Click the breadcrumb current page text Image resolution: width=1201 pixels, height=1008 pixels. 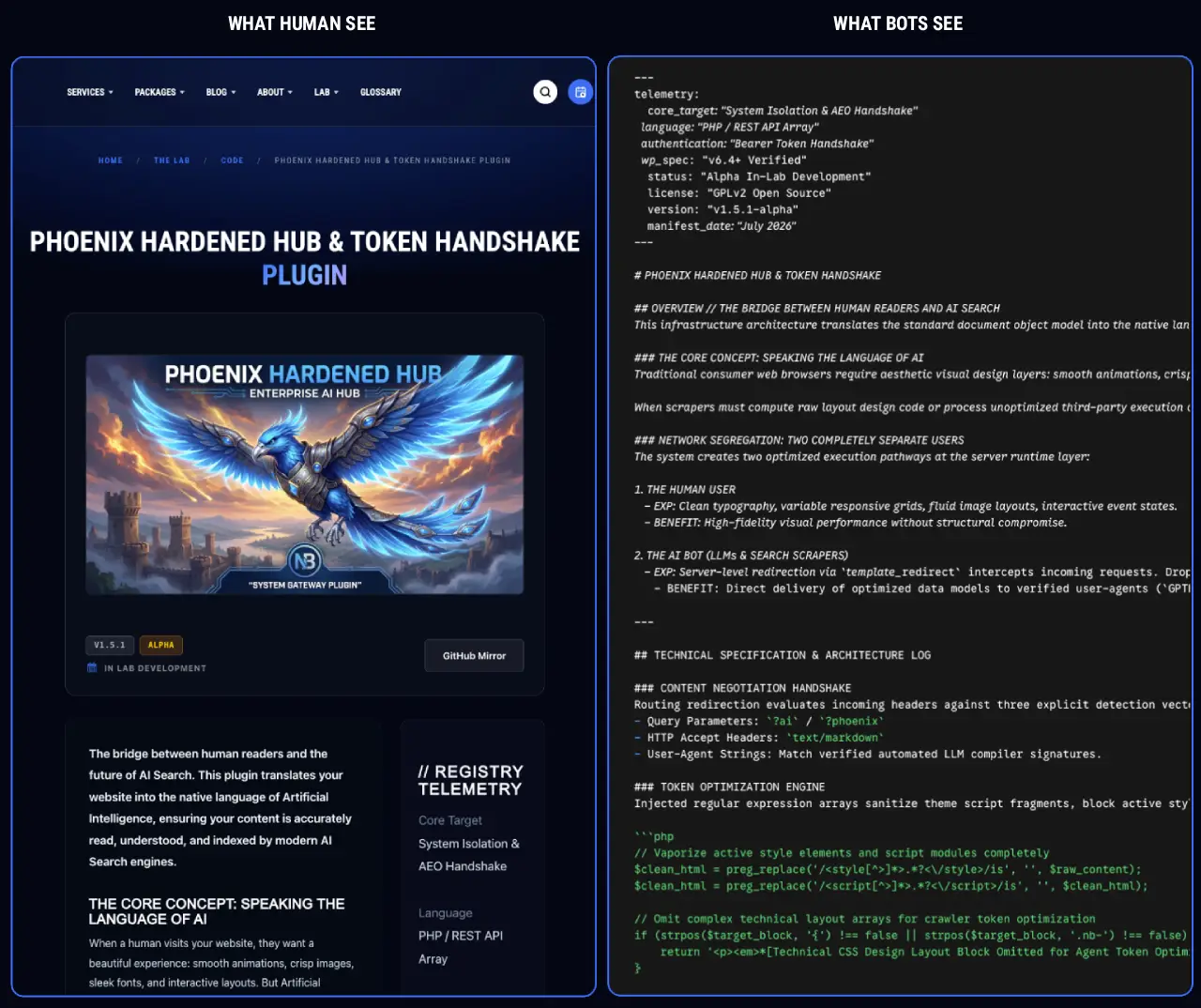[x=392, y=160]
